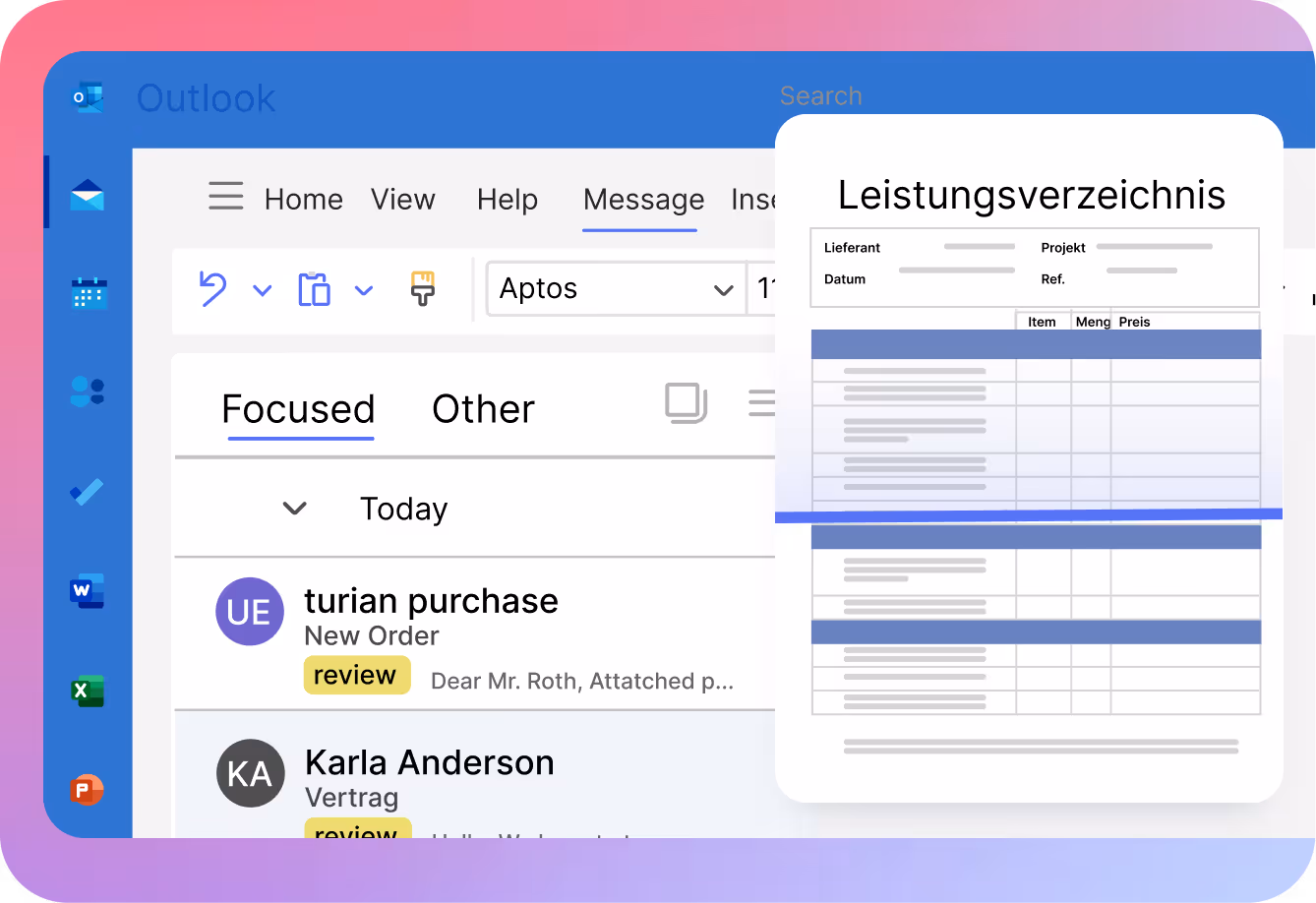
Task: Toggle the hamburger navigation menu
Action: coord(226,196)
